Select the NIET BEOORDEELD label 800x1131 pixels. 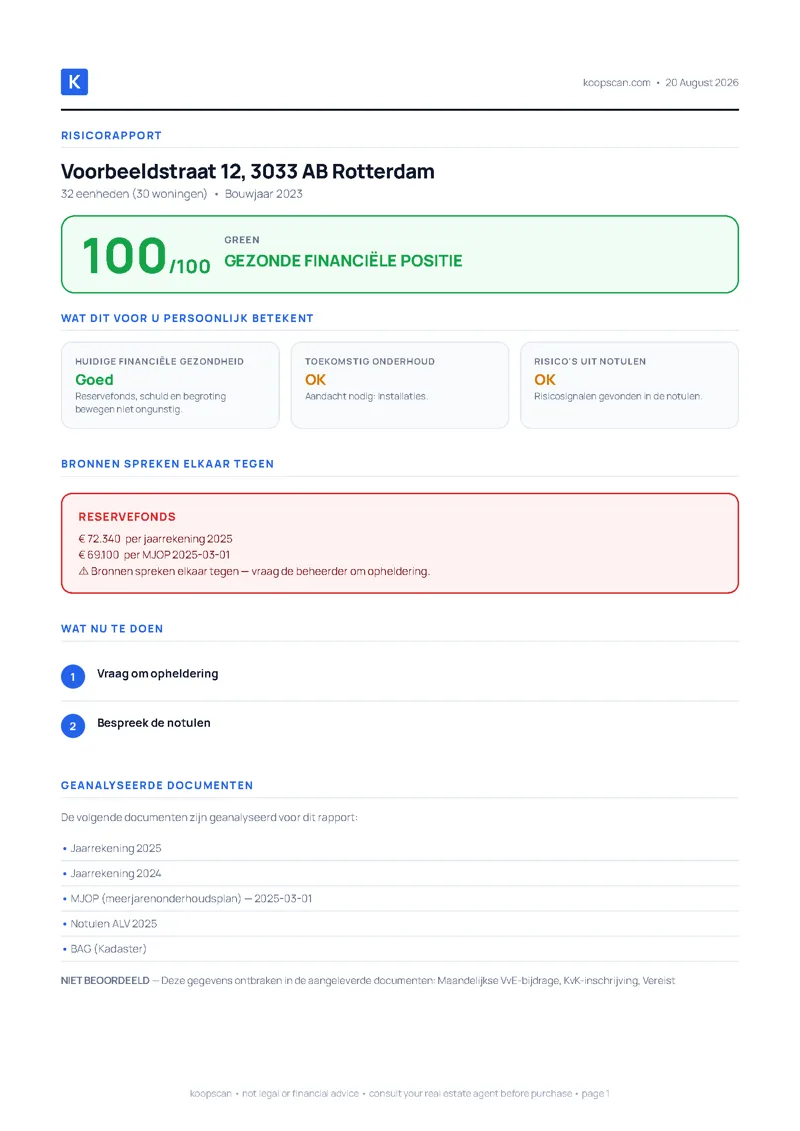pyautogui.click(x=105, y=981)
